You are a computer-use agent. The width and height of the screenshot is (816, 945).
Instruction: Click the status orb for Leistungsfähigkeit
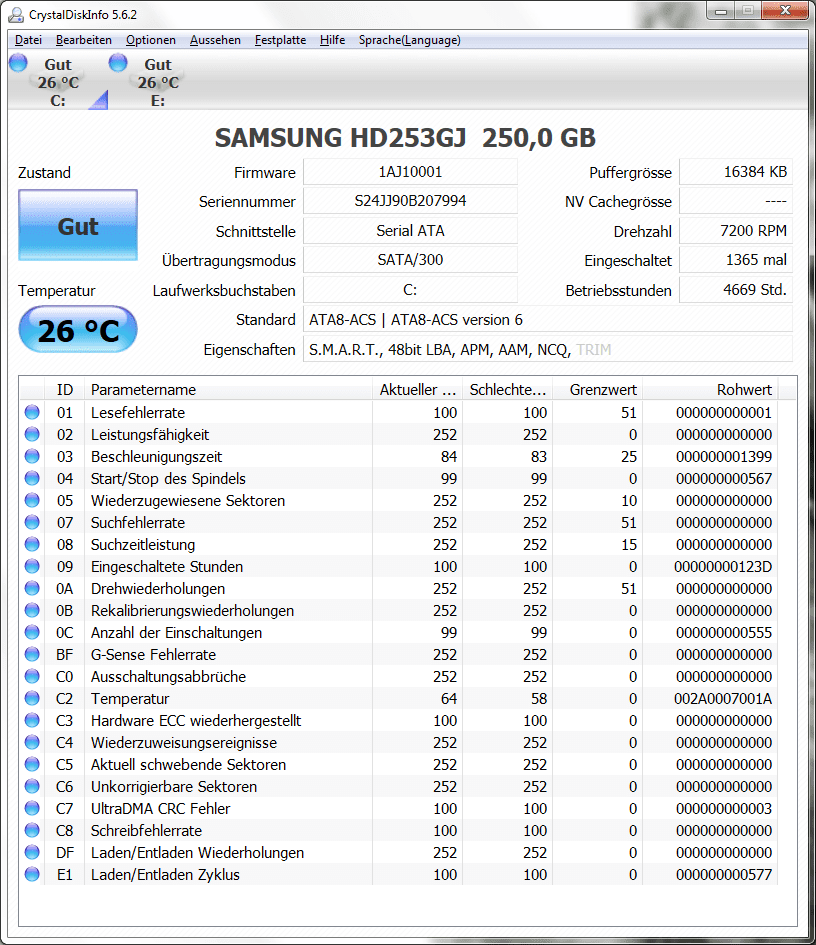32,435
